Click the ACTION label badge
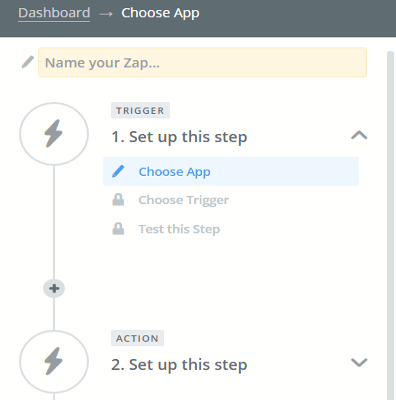This screenshot has height=400, width=396. click(x=137, y=338)
